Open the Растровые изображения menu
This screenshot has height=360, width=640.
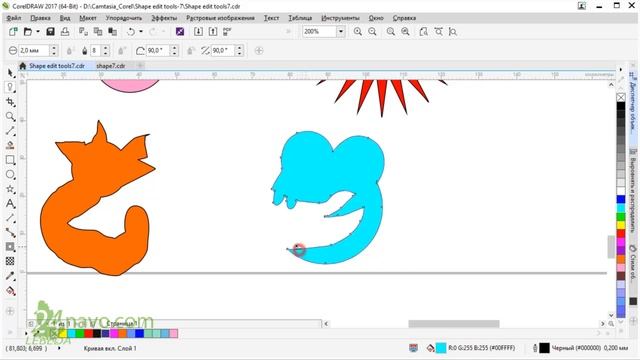pos(220,18)
